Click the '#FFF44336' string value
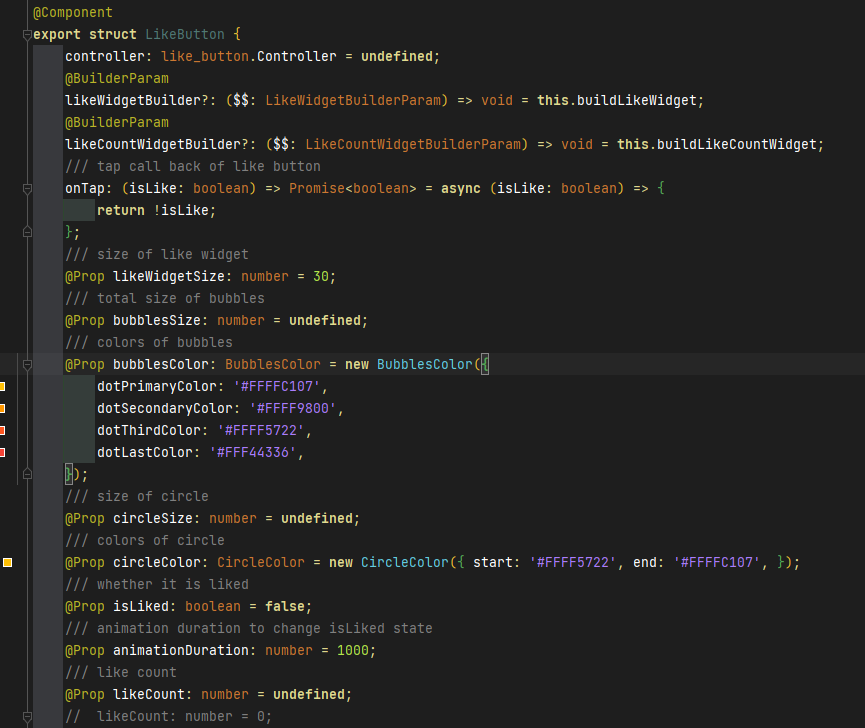This screenshot has height=728, width=865. [253, 453]
